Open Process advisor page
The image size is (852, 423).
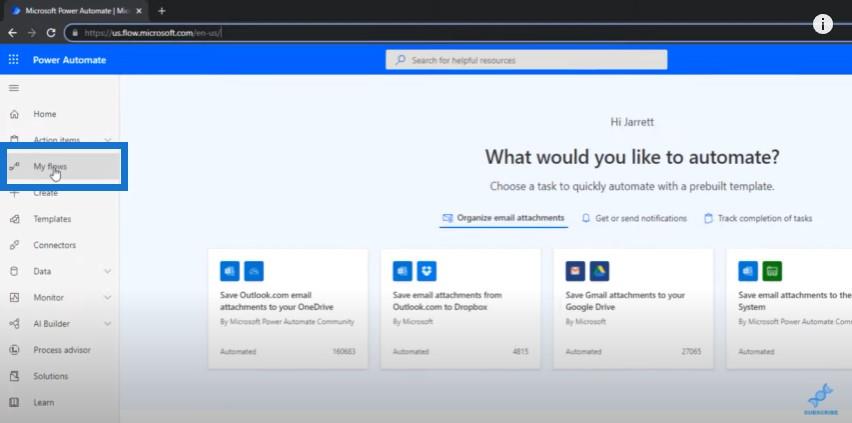60,350
